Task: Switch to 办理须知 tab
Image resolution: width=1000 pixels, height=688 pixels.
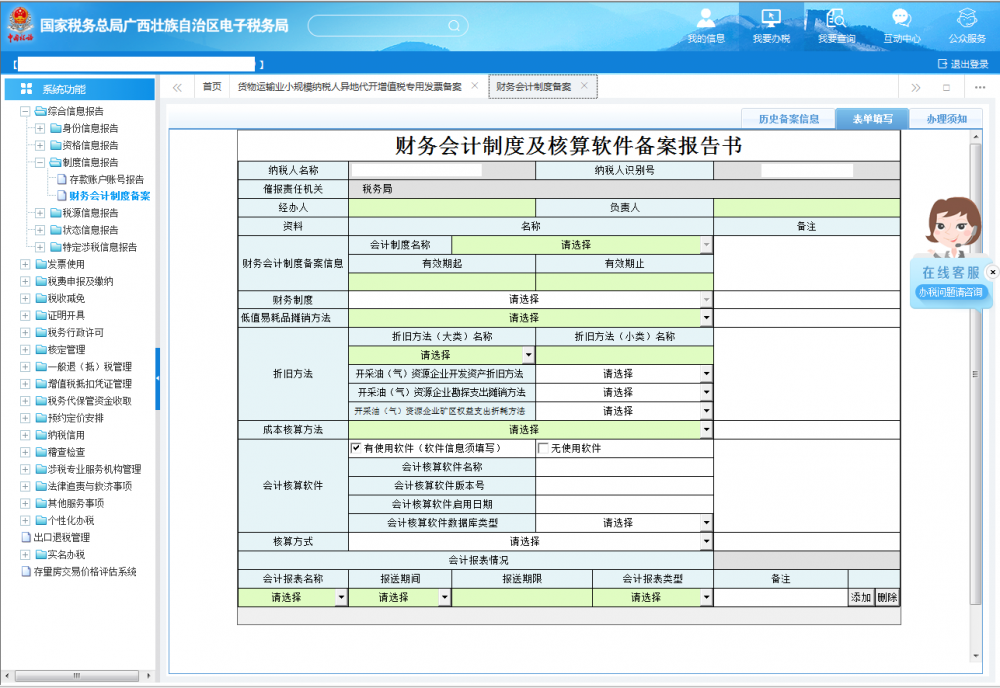Action: (945, 119)
